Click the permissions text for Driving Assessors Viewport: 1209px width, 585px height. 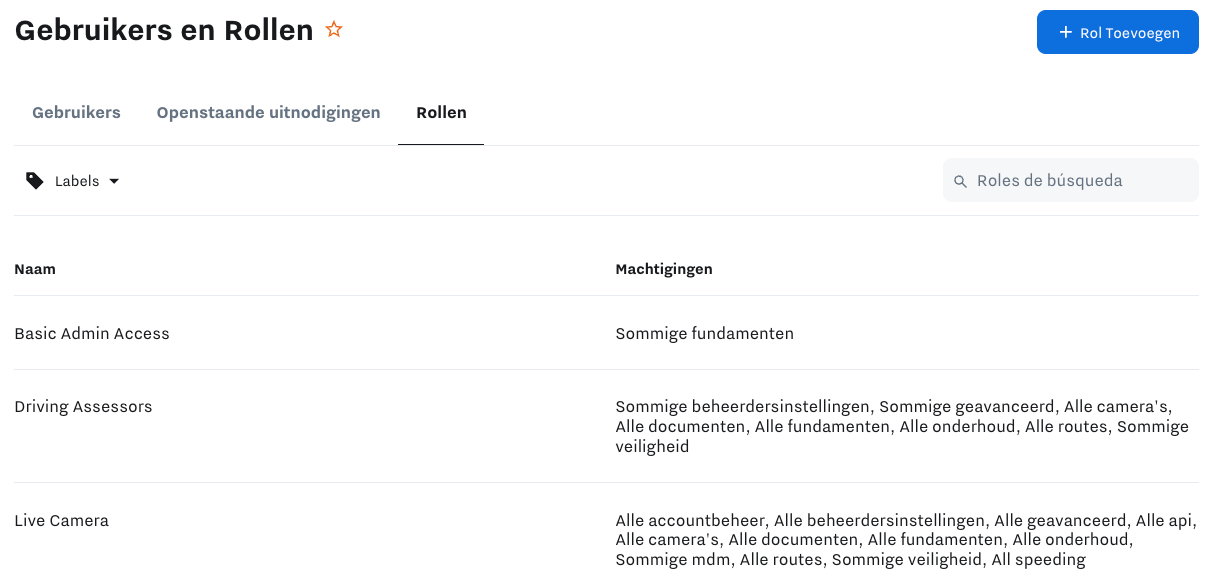pyautogui.click(x=900, y=427)
